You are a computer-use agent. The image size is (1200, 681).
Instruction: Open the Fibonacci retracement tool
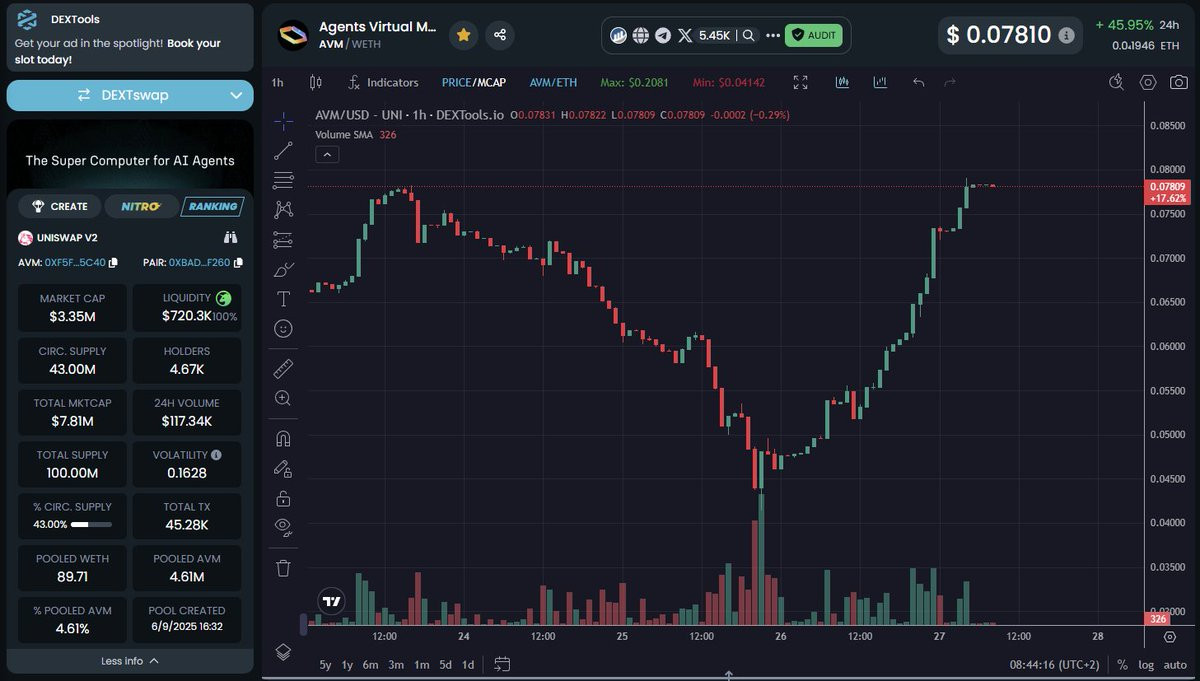click(283, 180)
